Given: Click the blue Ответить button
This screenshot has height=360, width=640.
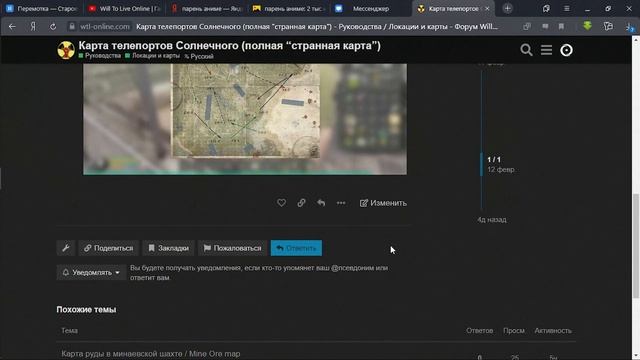Looking at the screenshot, I should (296, 248).
